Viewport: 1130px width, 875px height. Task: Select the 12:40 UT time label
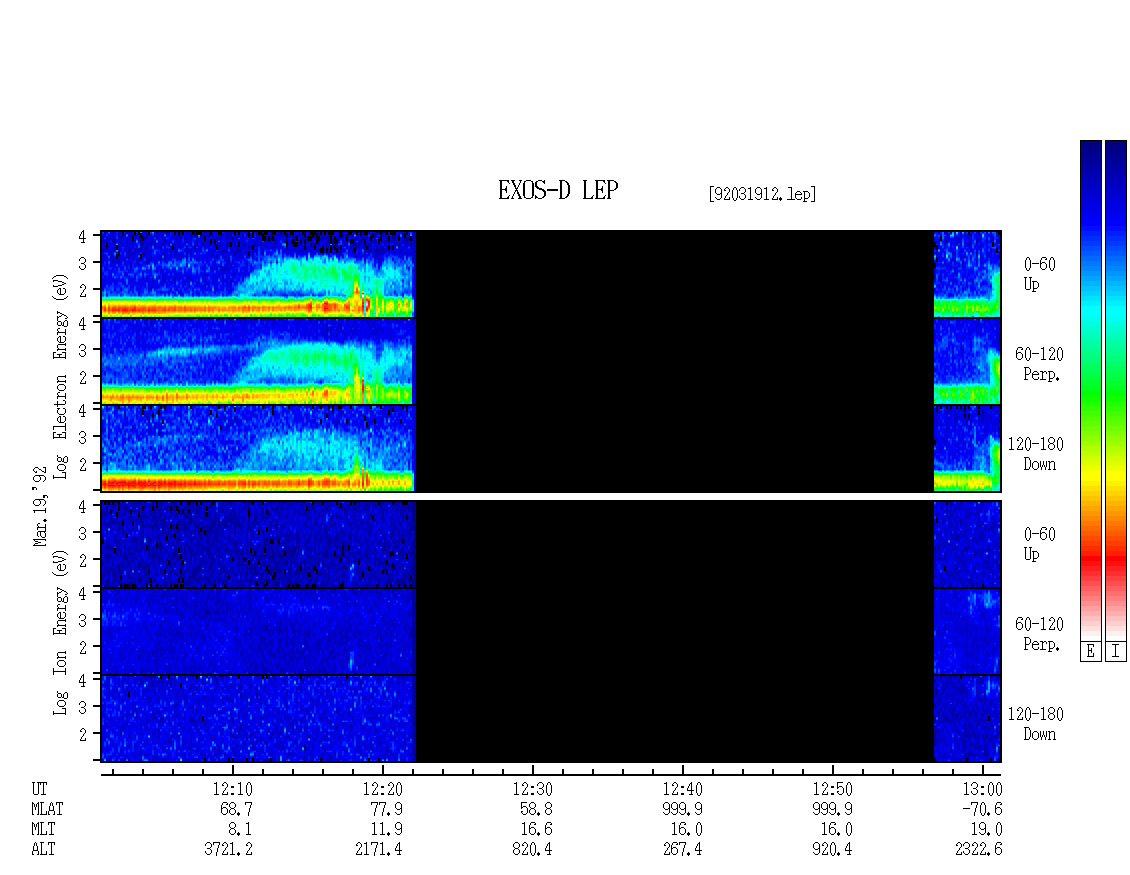pos(682,789)
